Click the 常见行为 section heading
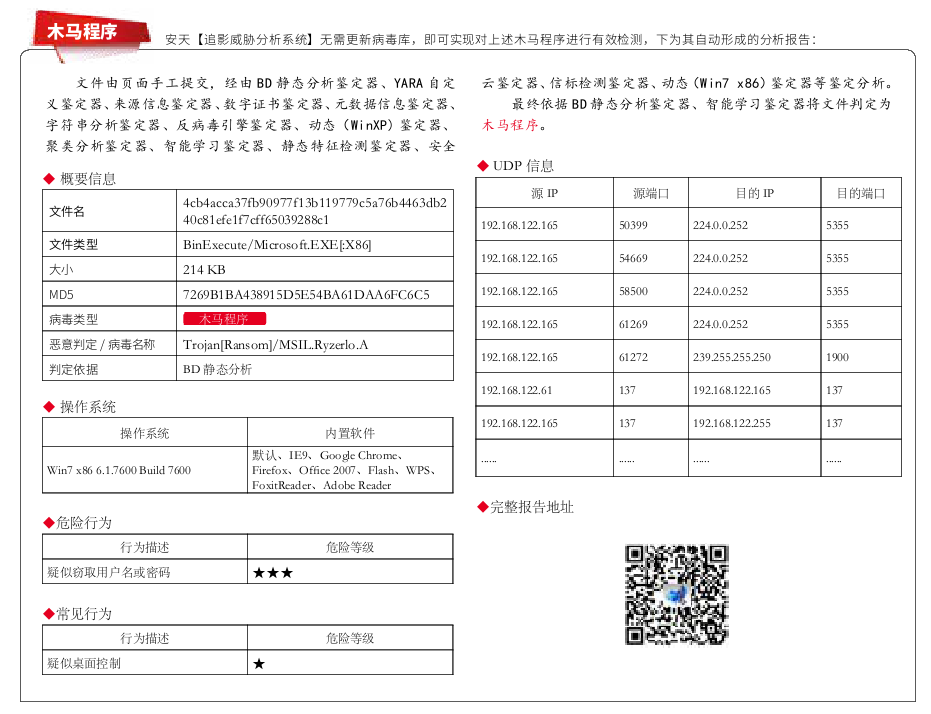Image resolution: width=931 pixels, height=714 pixels. (x=84, y=613)
